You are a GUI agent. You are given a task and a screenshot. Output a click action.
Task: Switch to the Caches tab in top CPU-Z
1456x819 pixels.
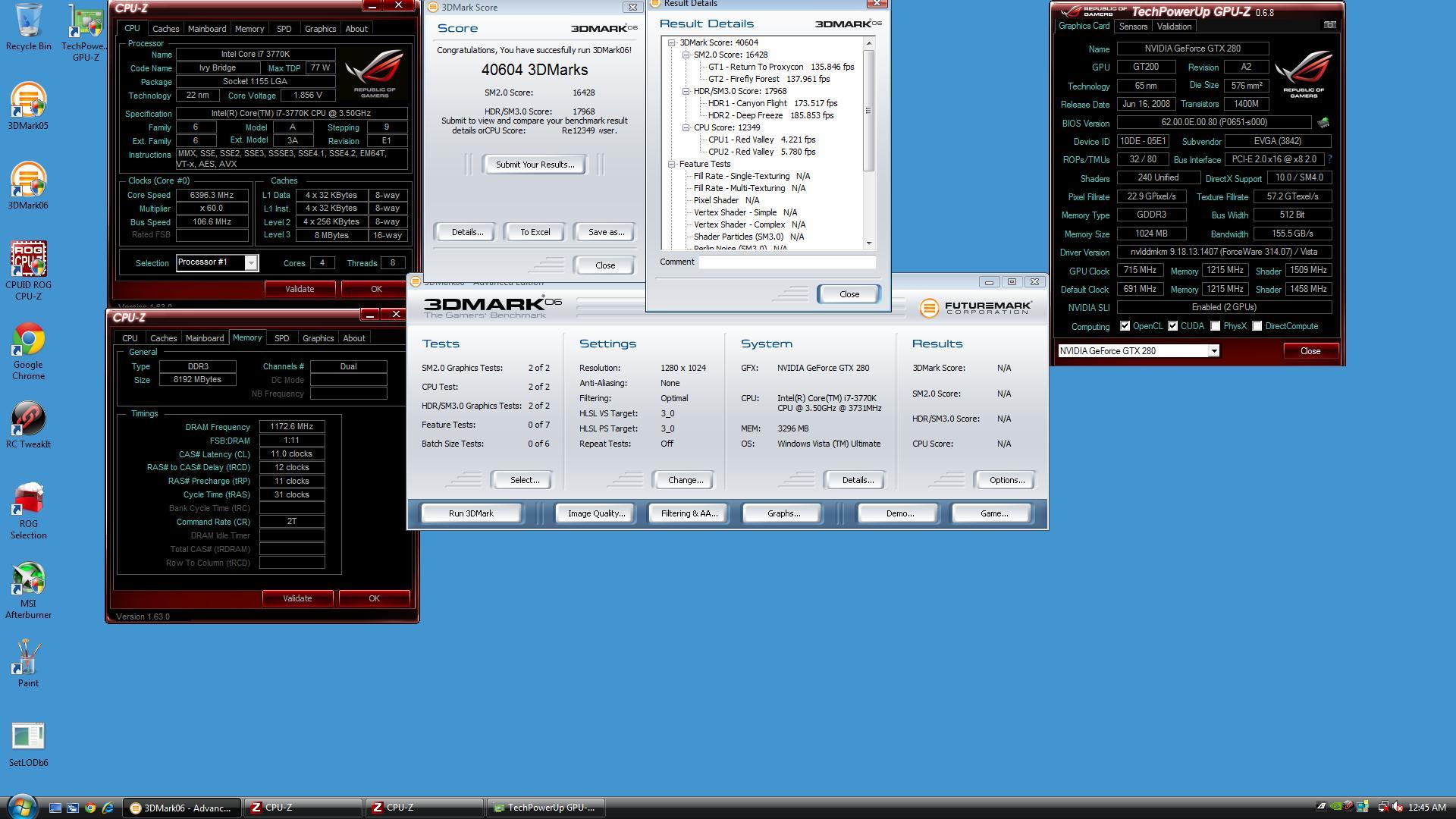click(x=165, y=29)
